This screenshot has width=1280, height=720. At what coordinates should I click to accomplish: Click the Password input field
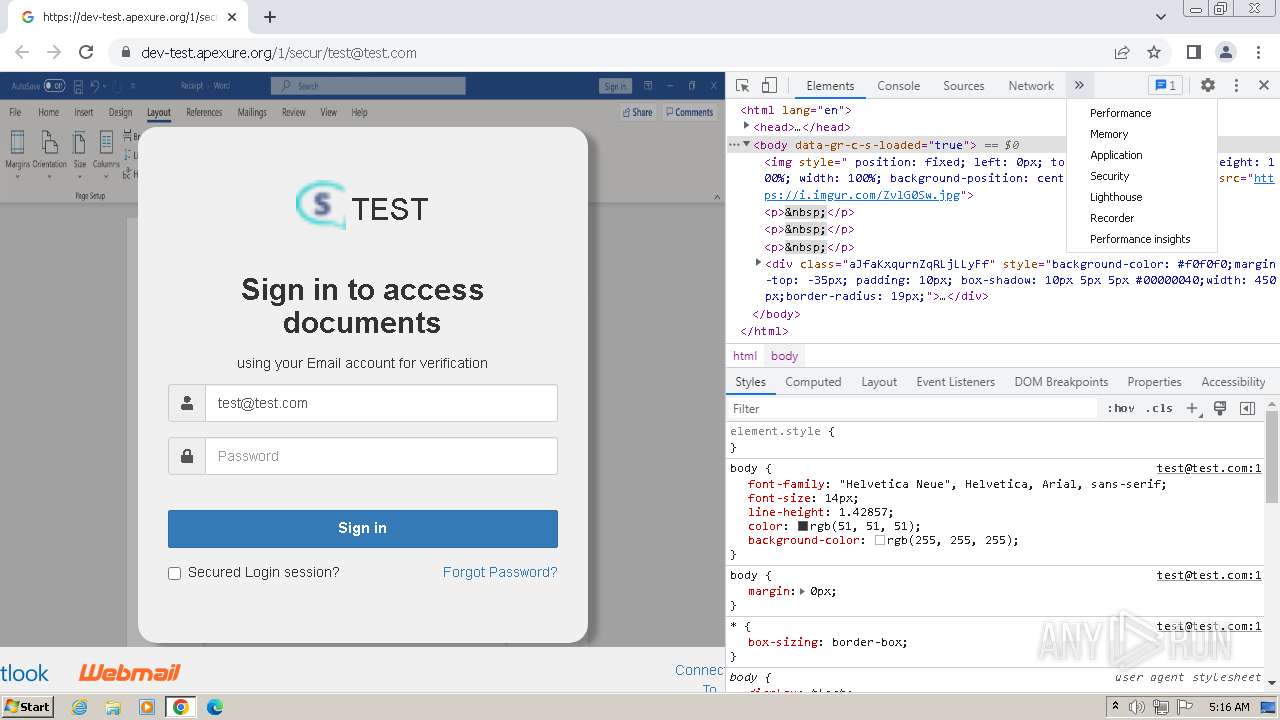381,456
